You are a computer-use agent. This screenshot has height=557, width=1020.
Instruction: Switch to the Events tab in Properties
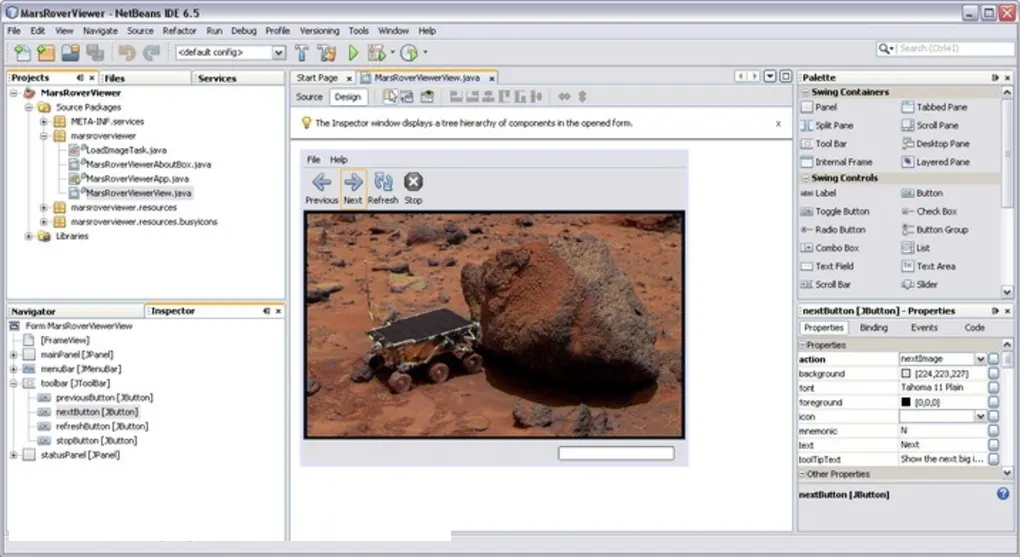tap(924, 328)
